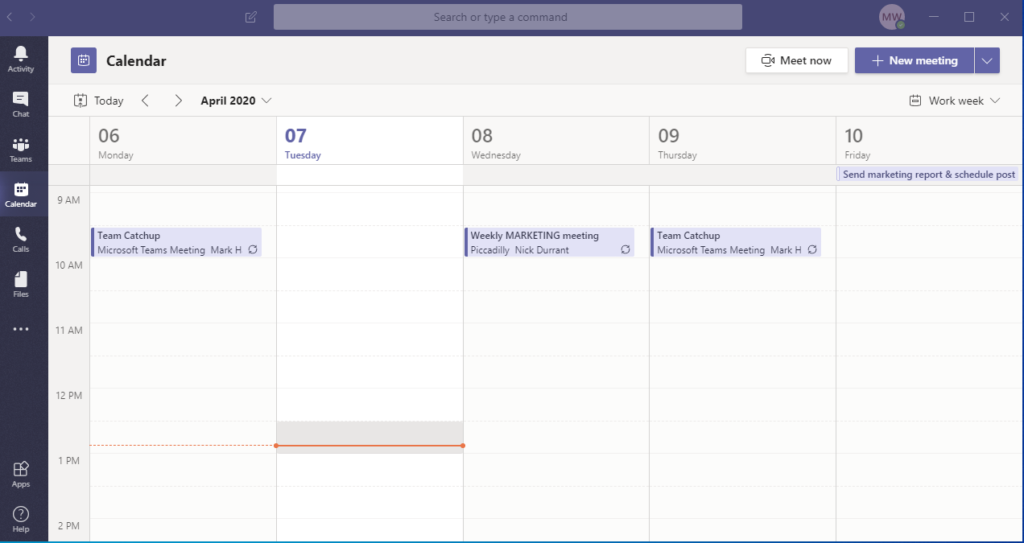Click the search or command box
1024x543 pixels.
pos(507,17)
